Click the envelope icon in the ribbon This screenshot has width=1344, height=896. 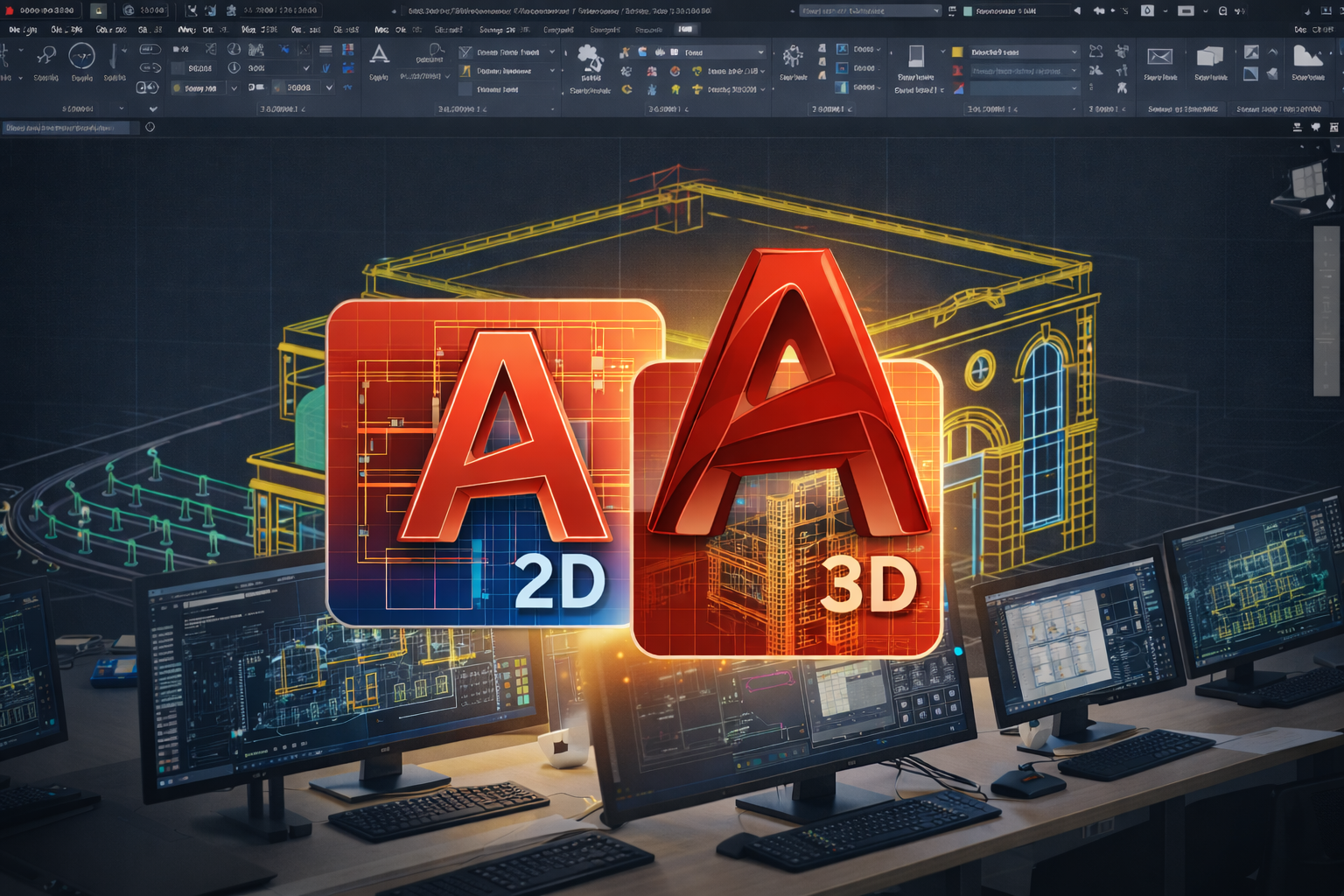(1159, 57)
